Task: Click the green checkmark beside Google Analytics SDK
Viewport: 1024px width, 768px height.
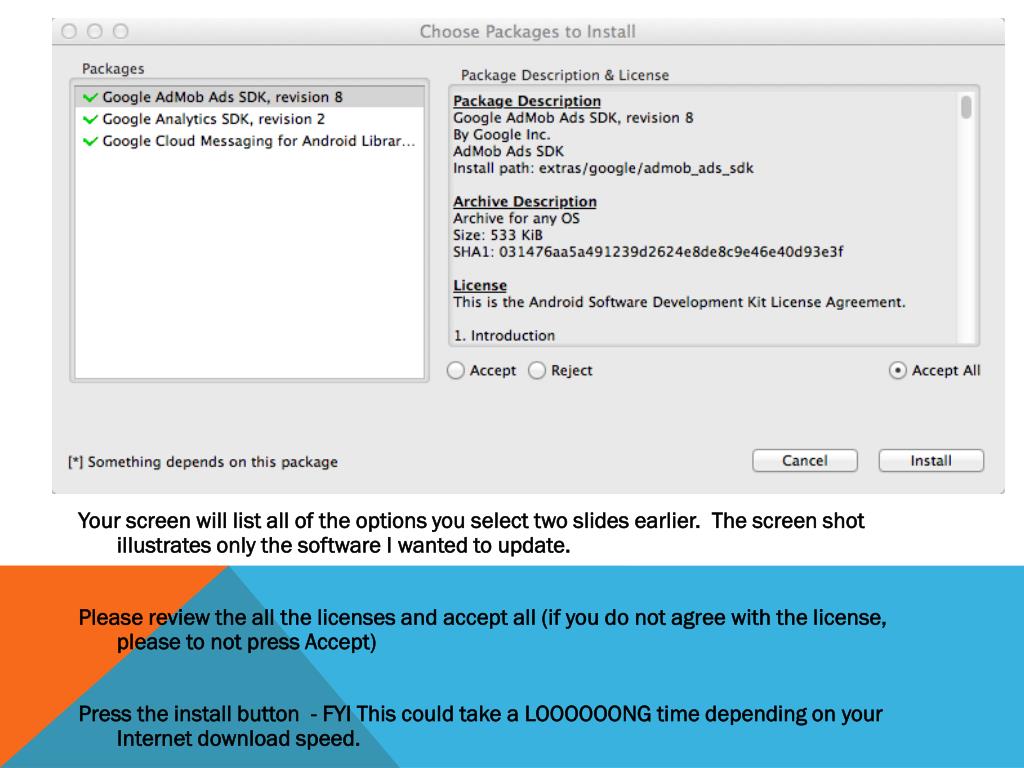Action: click(x=90, y=120)
